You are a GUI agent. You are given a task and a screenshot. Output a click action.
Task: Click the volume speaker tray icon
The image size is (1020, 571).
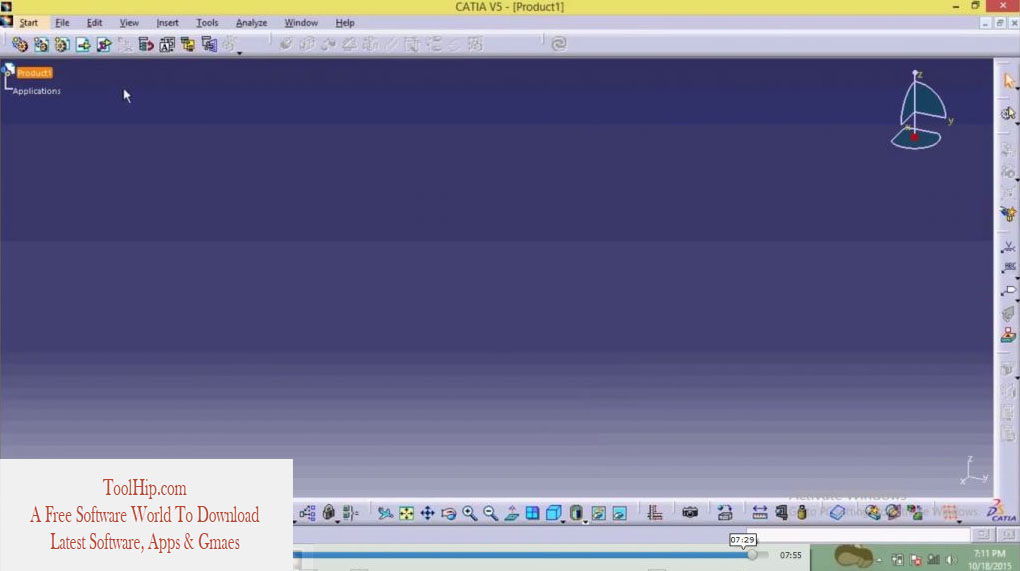pos(951,559)
